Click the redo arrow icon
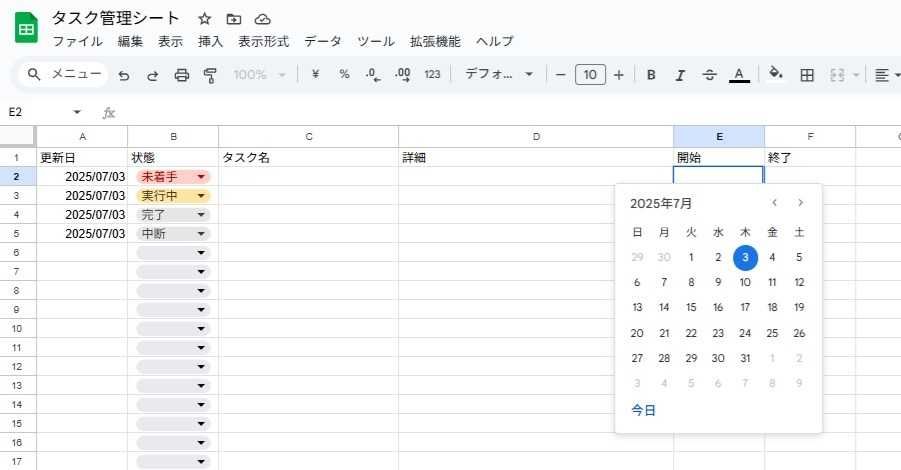 pos(152,75)
